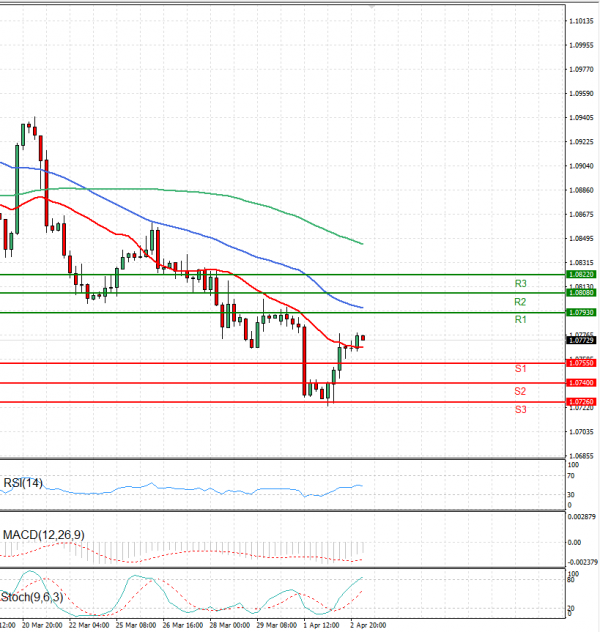Select the R2 resistance label

tap(520, 302)
